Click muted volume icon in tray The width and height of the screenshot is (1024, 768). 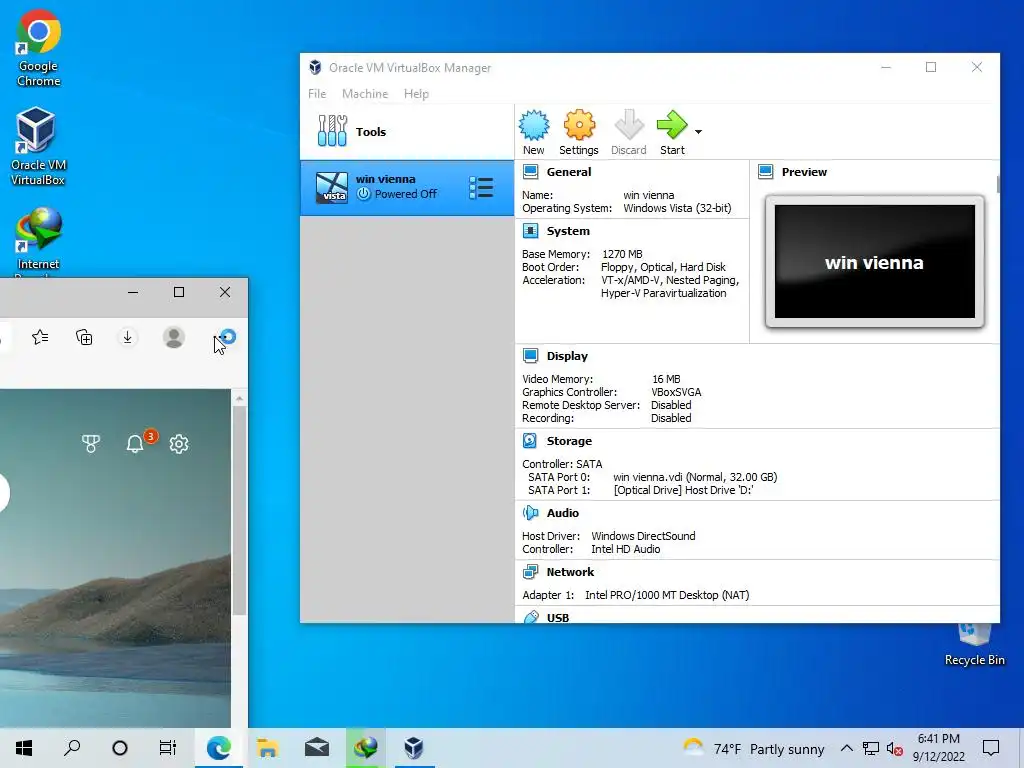[x=895, y=748]
